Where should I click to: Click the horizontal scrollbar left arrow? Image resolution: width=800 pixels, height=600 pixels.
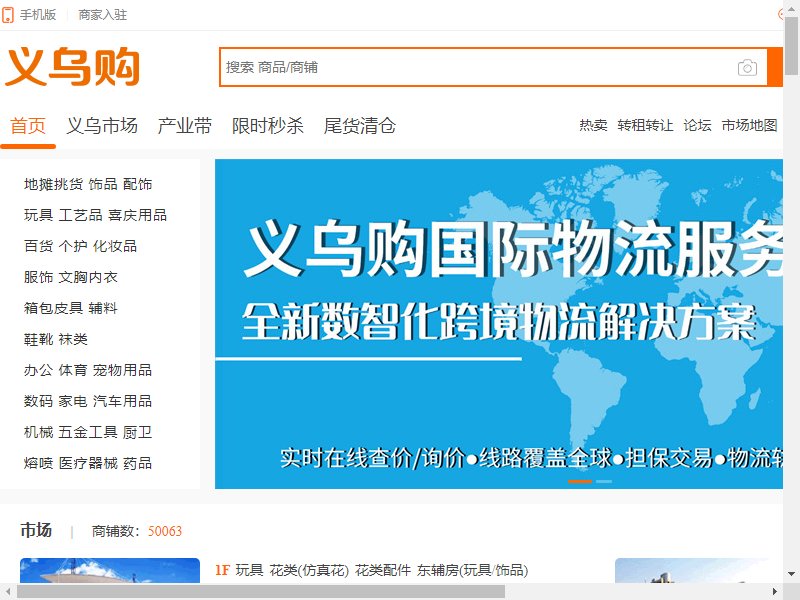8,592
